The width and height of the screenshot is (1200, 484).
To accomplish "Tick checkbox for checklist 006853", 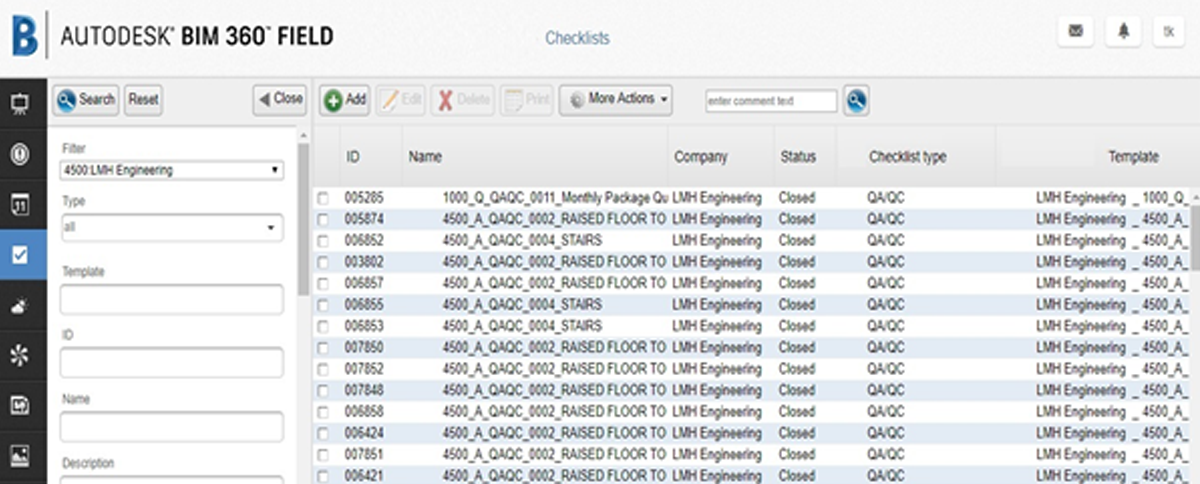I will [x=322, y=326].
